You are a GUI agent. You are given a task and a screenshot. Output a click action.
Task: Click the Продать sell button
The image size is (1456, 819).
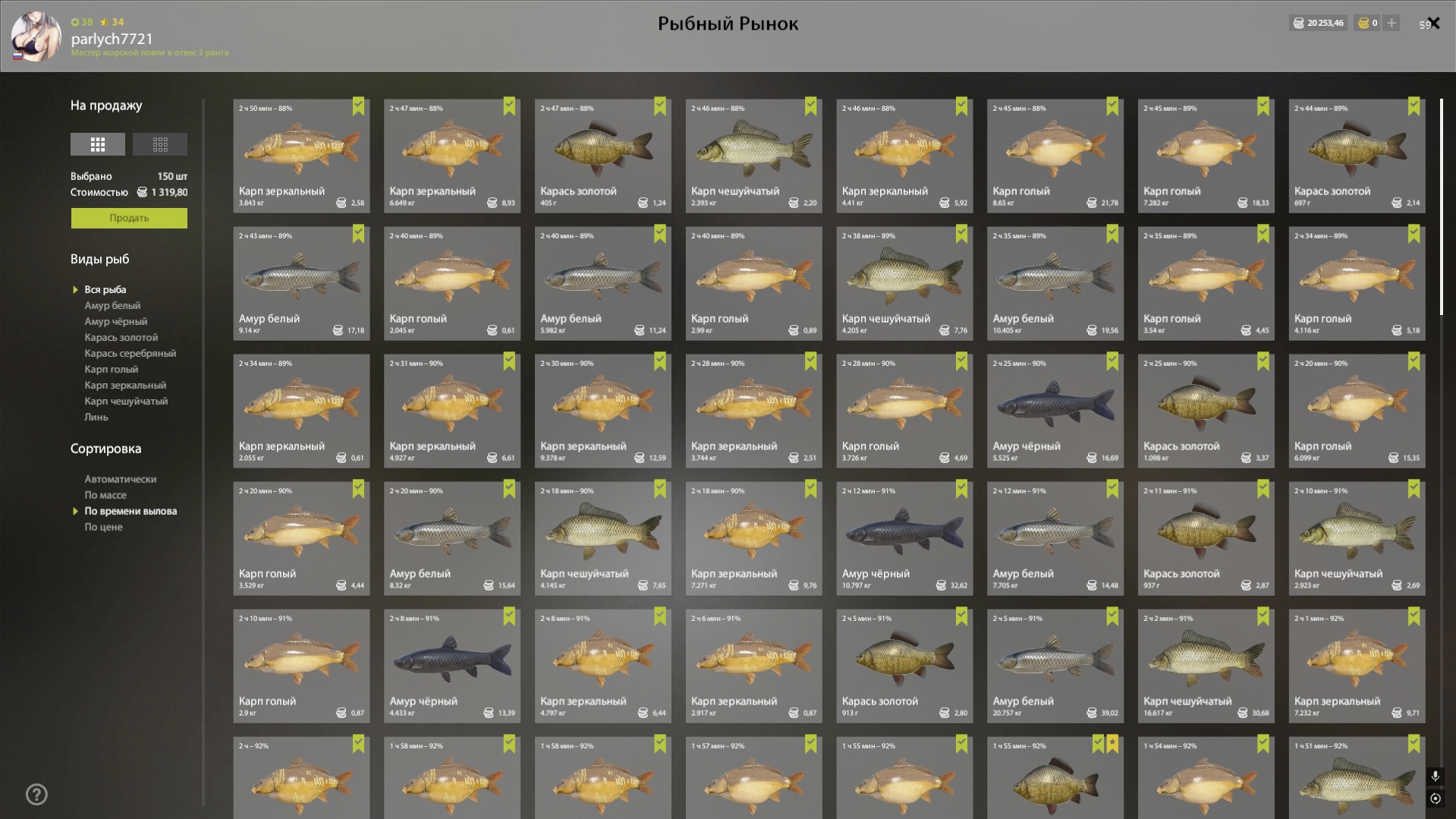[x=129, y=219]
